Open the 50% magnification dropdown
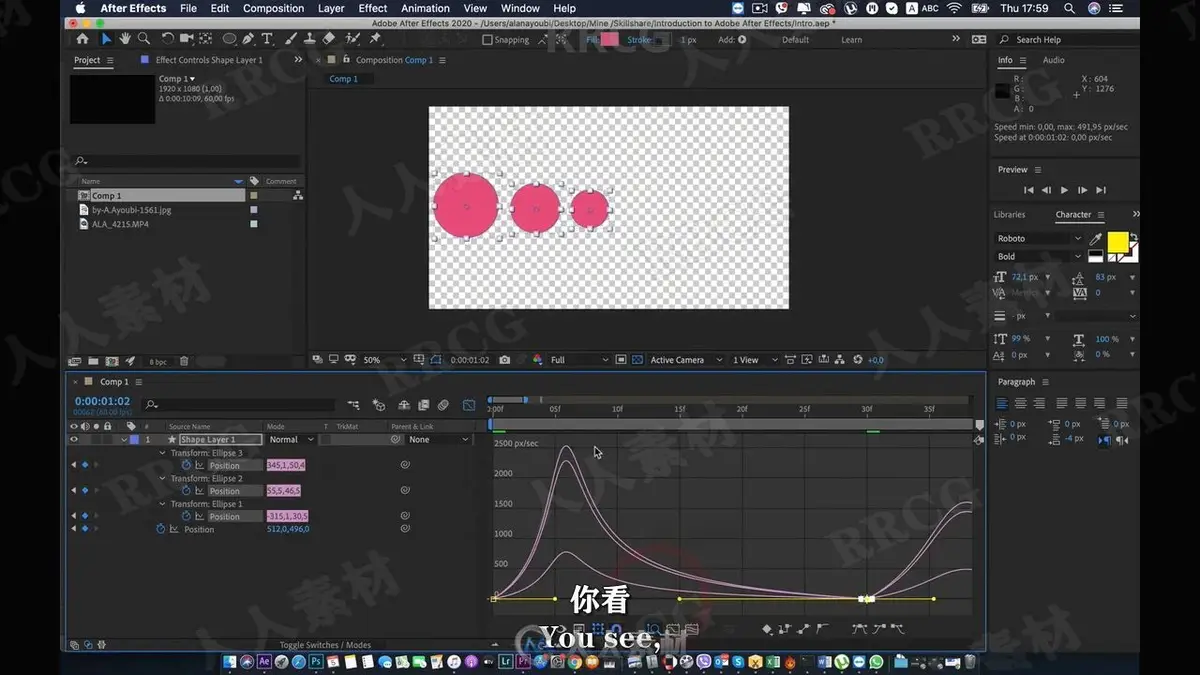 pos(384,360)
